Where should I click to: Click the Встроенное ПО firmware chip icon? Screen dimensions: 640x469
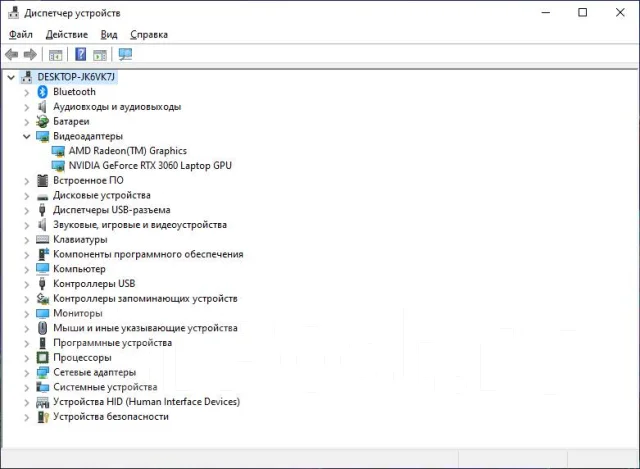(42, 180)
